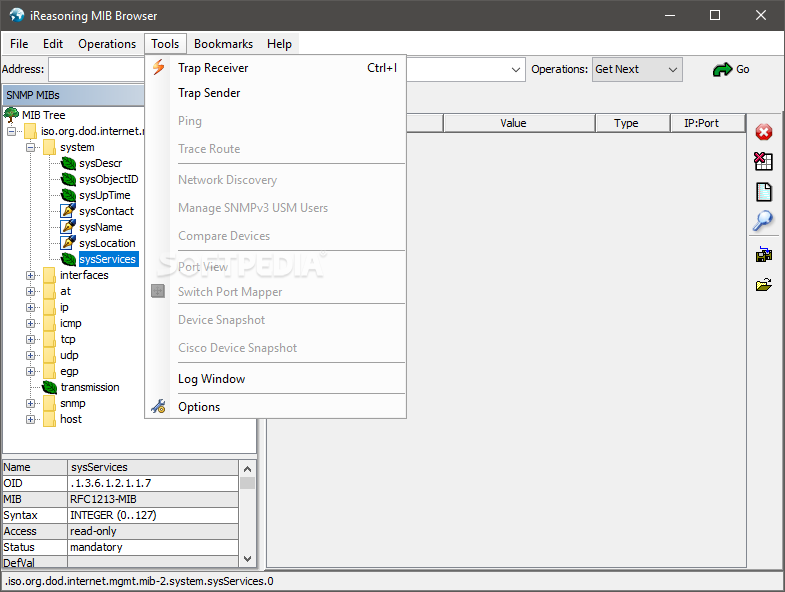
Task: Click the clear table icon
Action: pyautogui.click(x=763, y=161)
